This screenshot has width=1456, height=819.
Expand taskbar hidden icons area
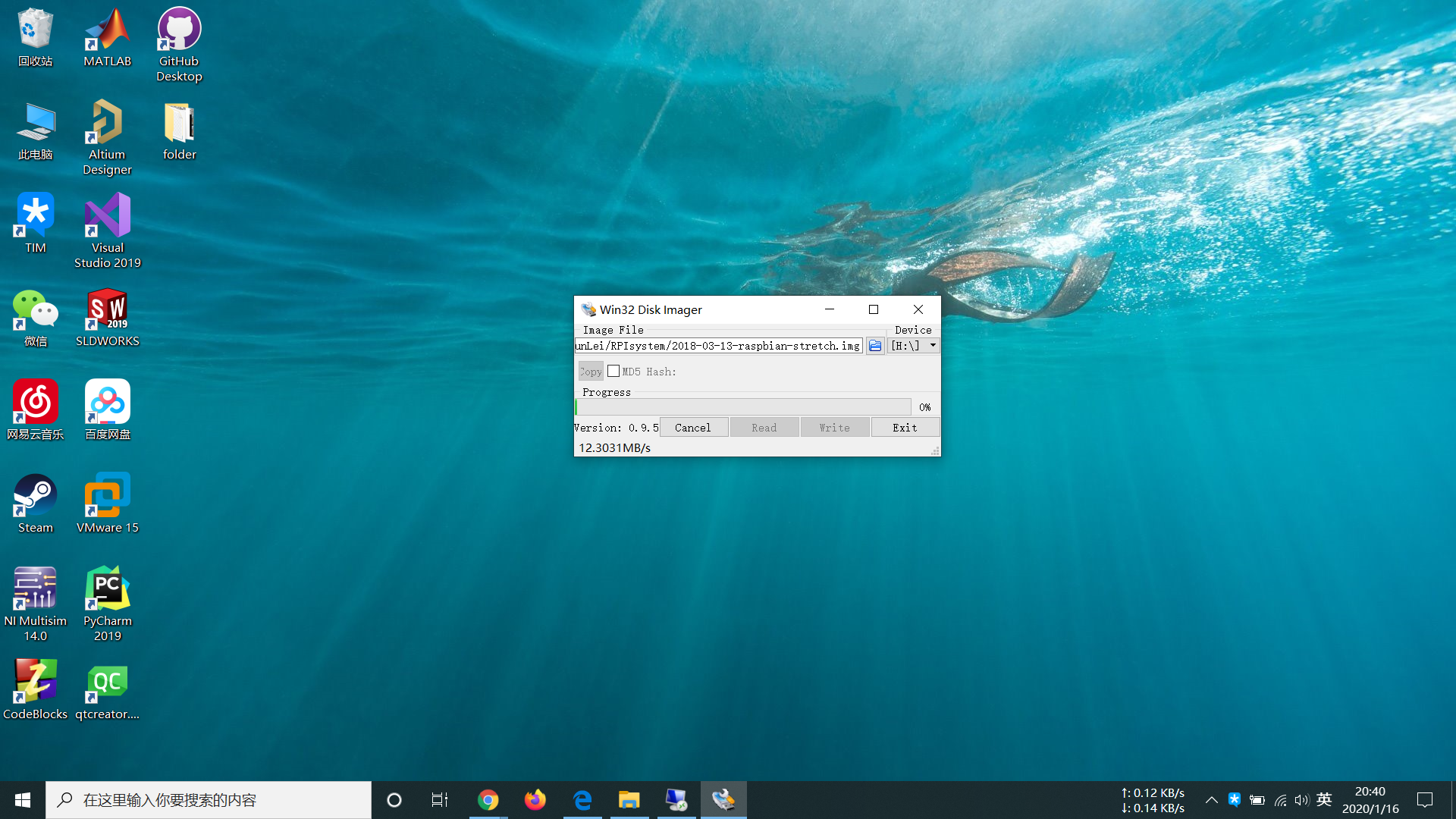click(x=1212, y=799)
